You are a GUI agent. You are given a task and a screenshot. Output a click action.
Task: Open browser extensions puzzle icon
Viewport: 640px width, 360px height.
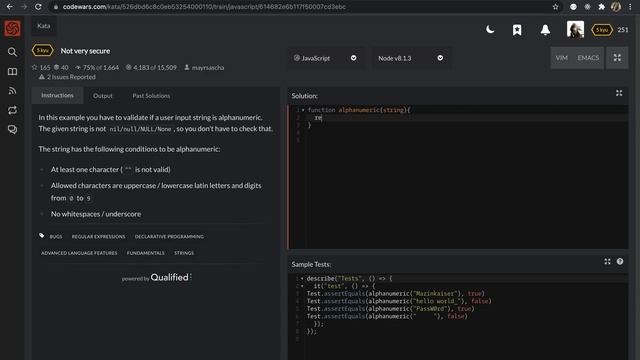[601, 7]
